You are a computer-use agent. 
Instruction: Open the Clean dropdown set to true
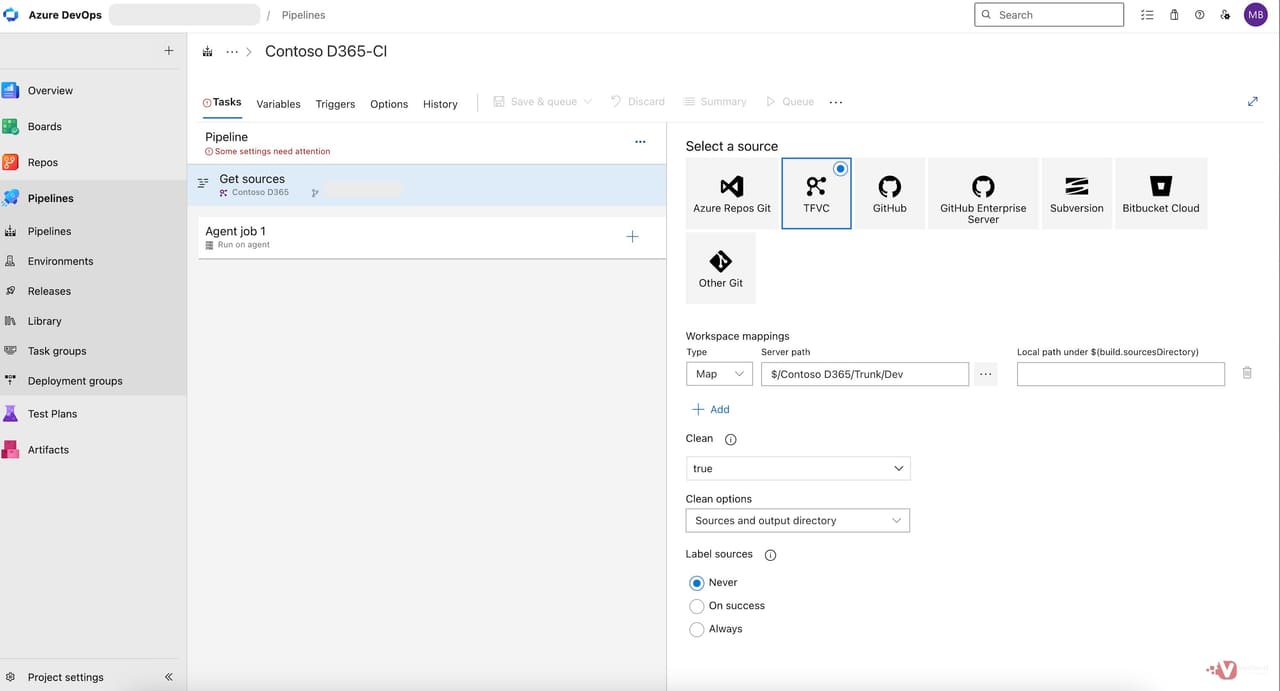click(x=798, y=468)
